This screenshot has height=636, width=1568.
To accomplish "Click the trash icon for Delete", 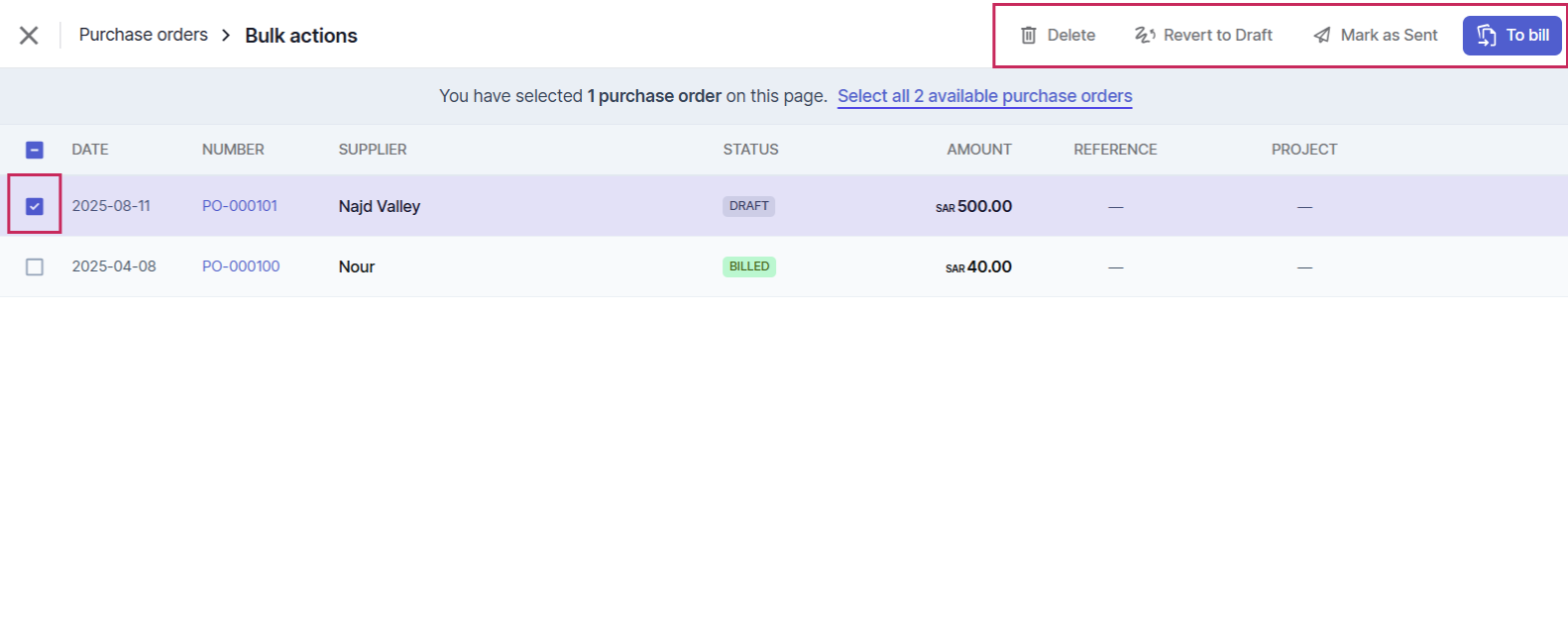I will (1029, 36).
